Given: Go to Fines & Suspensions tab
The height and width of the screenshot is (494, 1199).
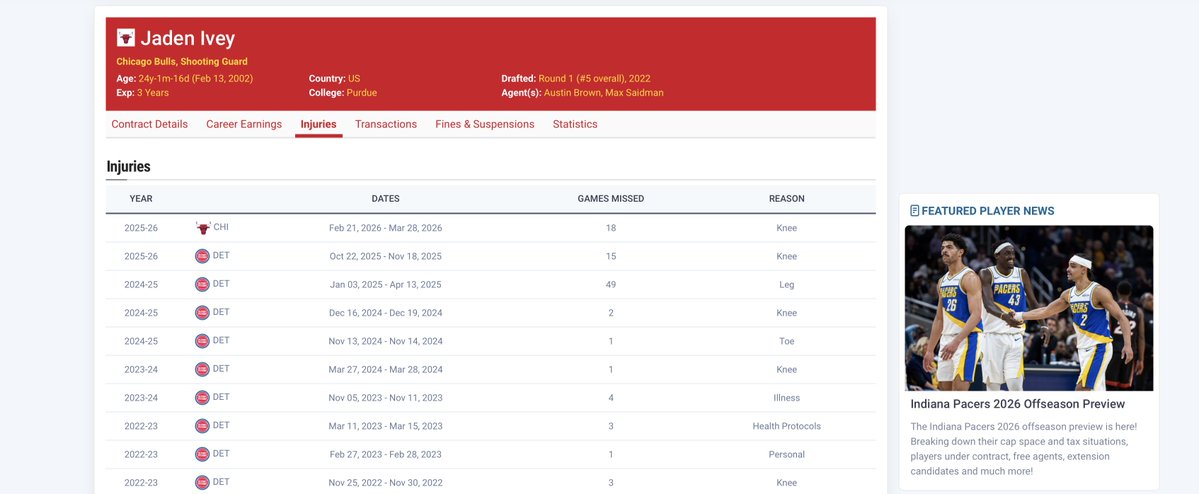Looking at the screenshot, I should (485, 124).
